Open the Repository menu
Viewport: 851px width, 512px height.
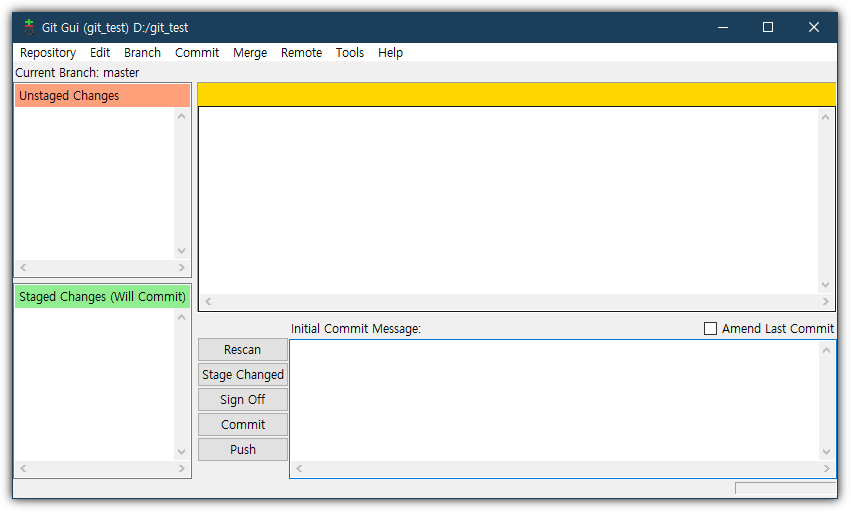[48, 53]
